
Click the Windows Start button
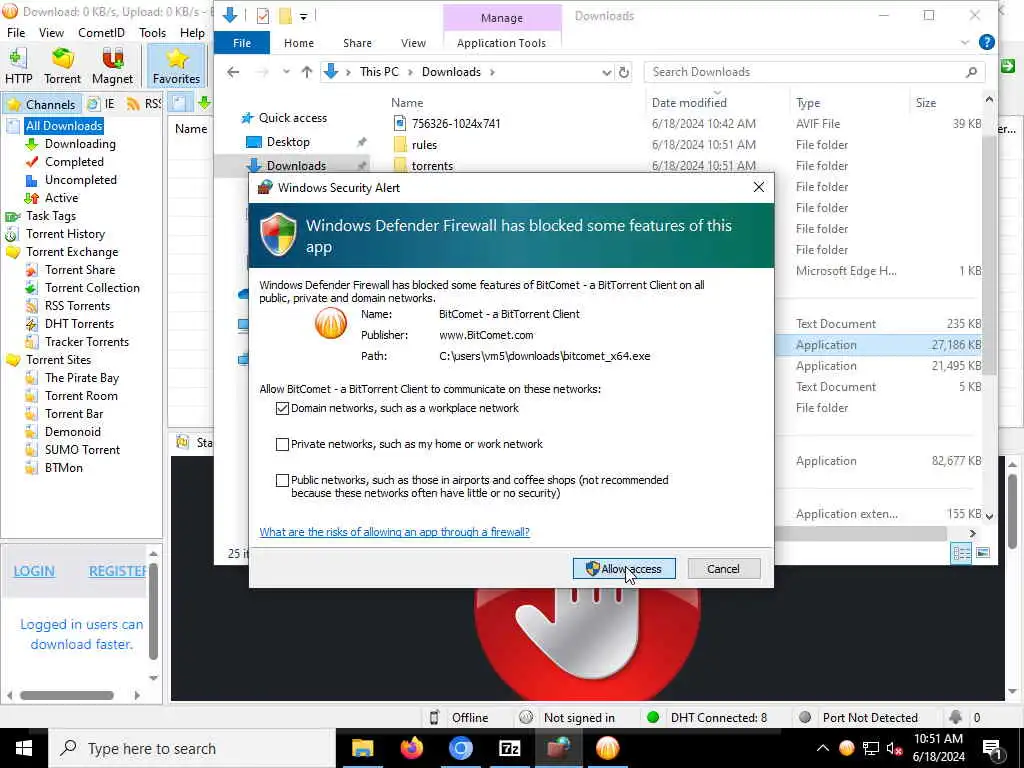click(24, 748)
